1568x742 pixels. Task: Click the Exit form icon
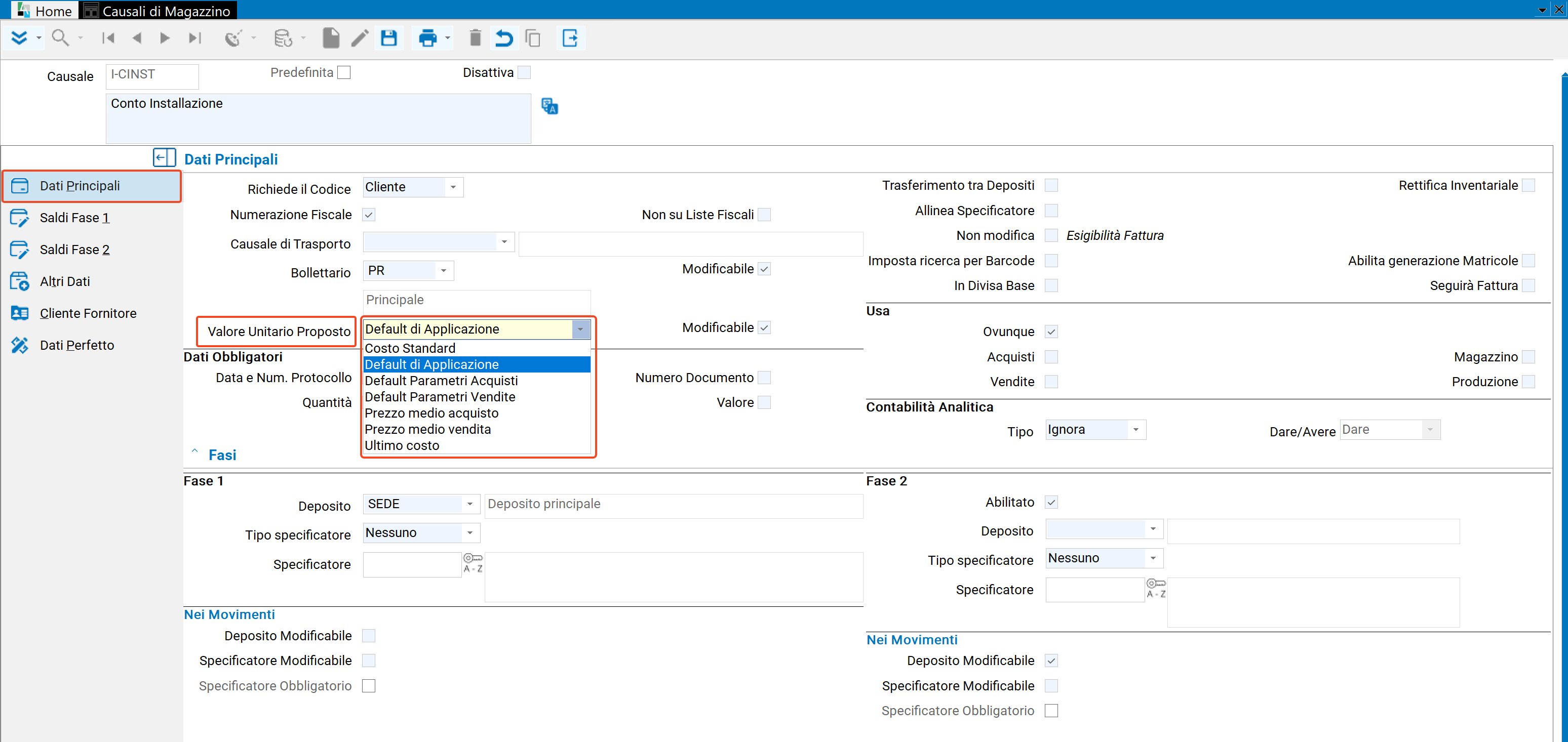[570, 38]
